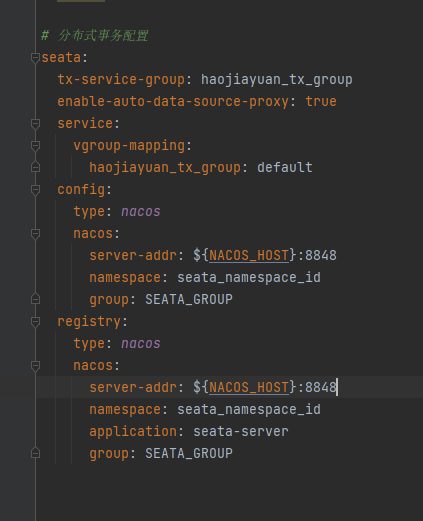Fold the vgroup-mapping section
Image resolution: width=423 pixels, height=521 pixels.
click(x=35, y=146)
